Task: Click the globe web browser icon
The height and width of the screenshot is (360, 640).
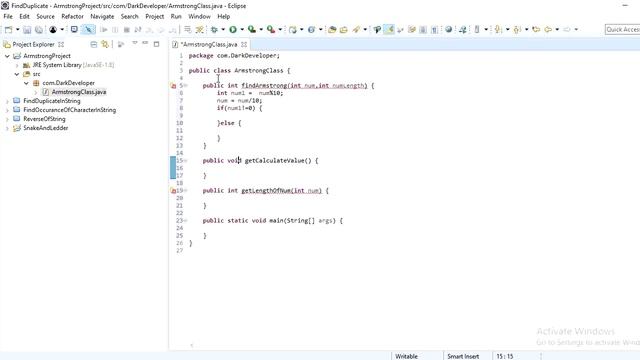Action: pyautogui.click(x=449, y=29)
